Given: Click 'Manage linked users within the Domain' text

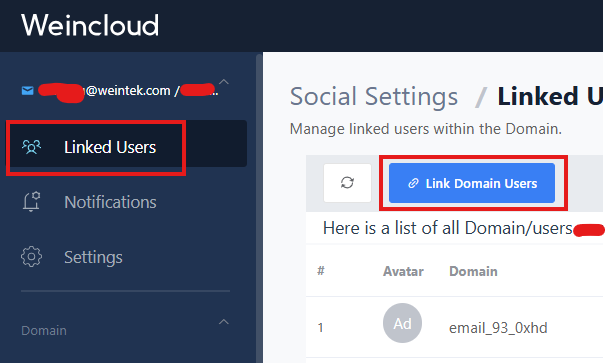Looking at the screenshot, I should (426, 129).
